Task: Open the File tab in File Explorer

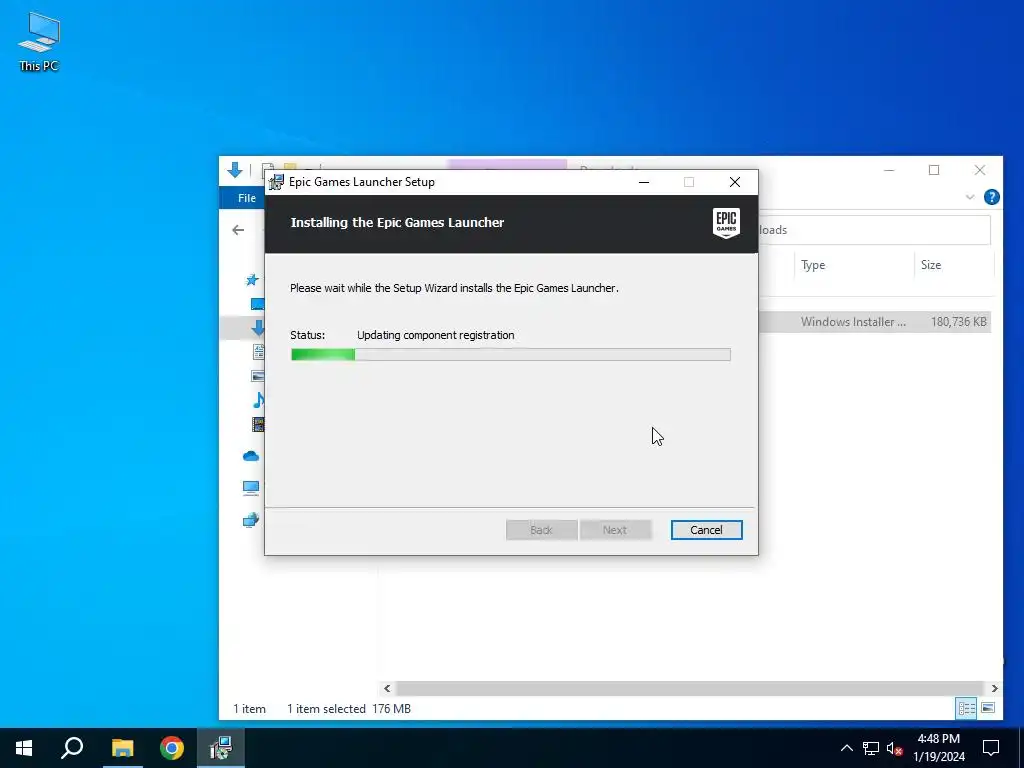Action: pos(247,198)
